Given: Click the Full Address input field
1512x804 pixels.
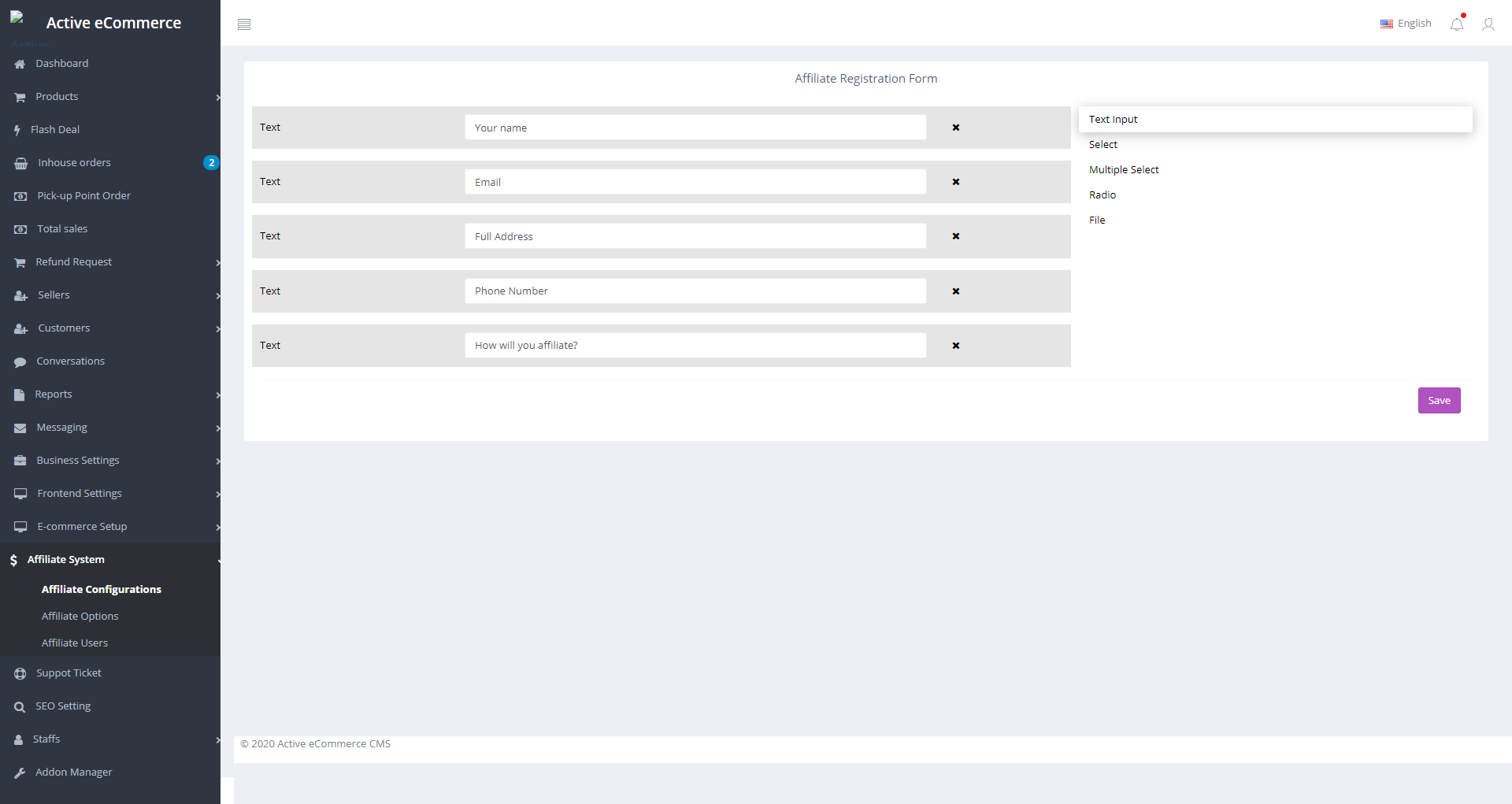Looking at the screenshot, I should click(695, 236).
